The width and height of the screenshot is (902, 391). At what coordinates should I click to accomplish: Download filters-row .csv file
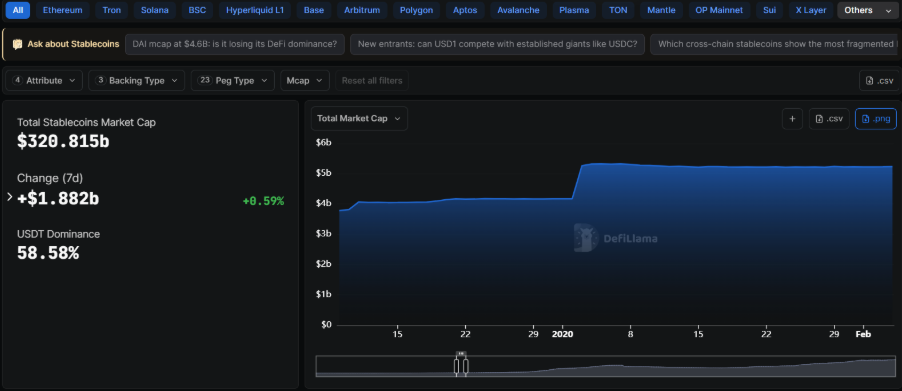point(880,80)
